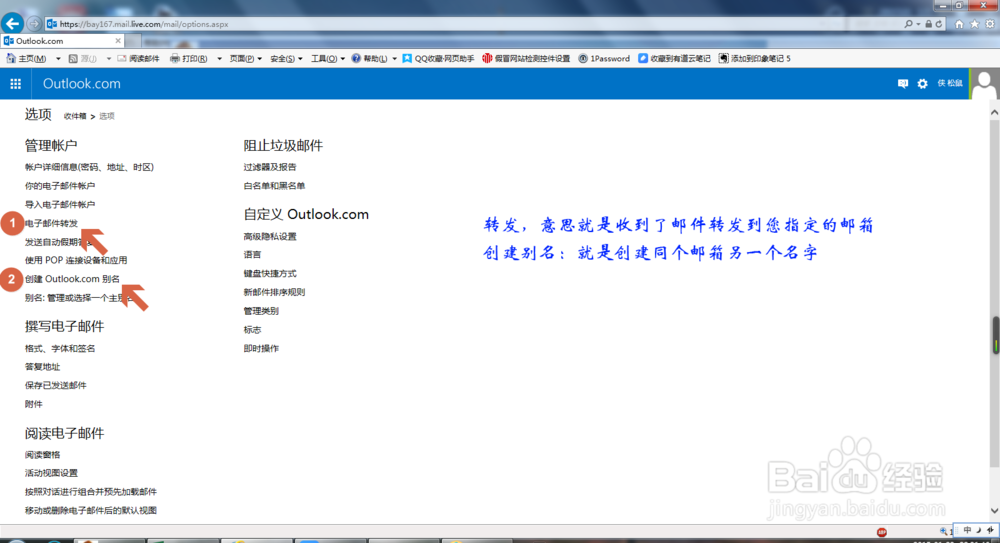This screenshot has height=543, width=1000.
Task: Open the Outlook settings gear icon
Action: point(922,84)
